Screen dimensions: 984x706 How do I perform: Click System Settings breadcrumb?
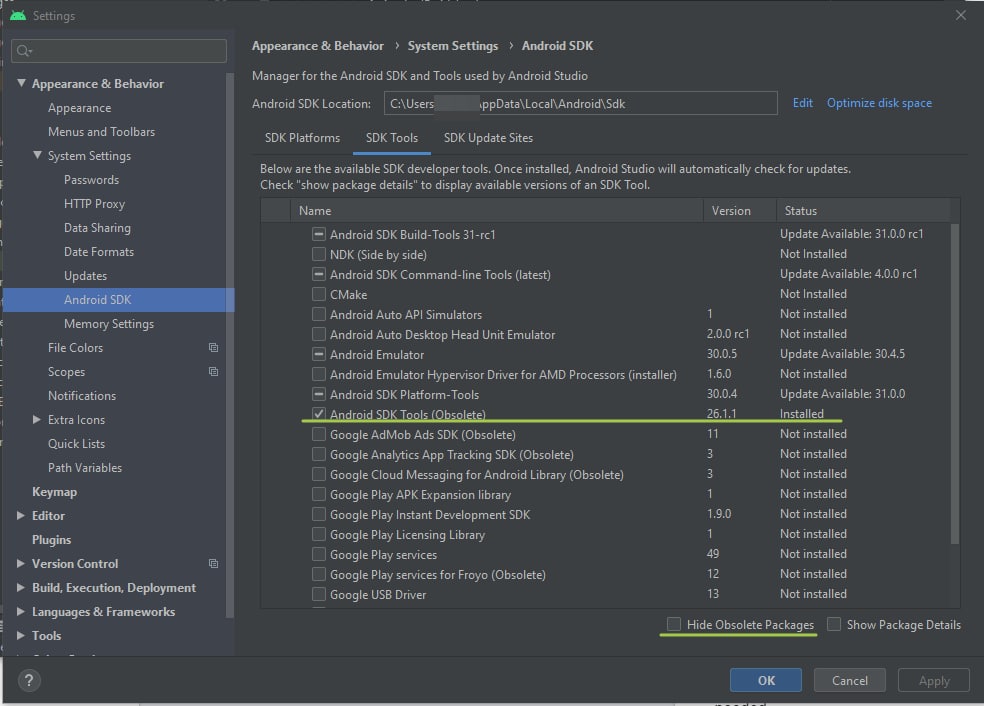coord(452,46)
